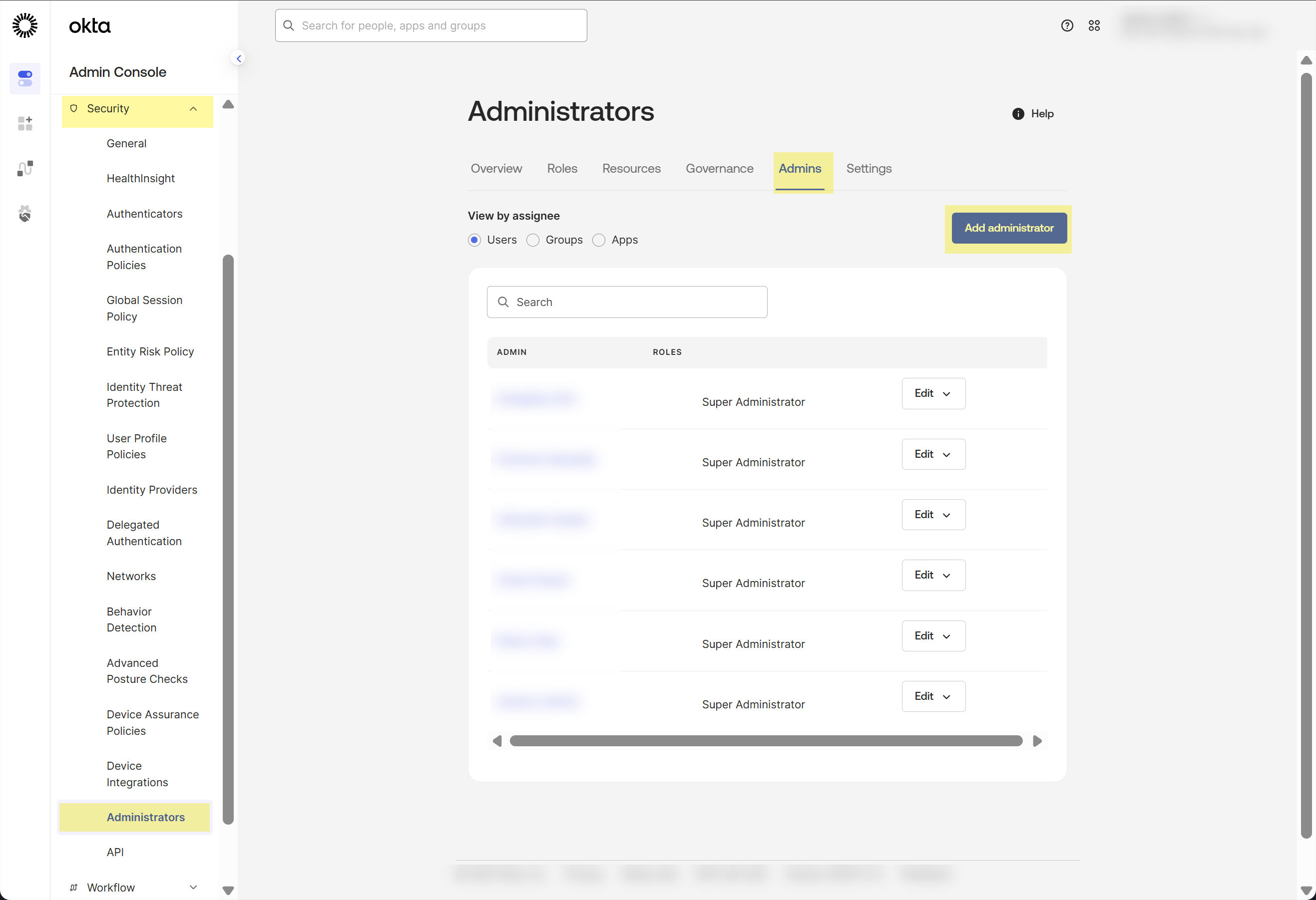
Task: Open the Workflows connector rail icon
Action: click(25, 168)
